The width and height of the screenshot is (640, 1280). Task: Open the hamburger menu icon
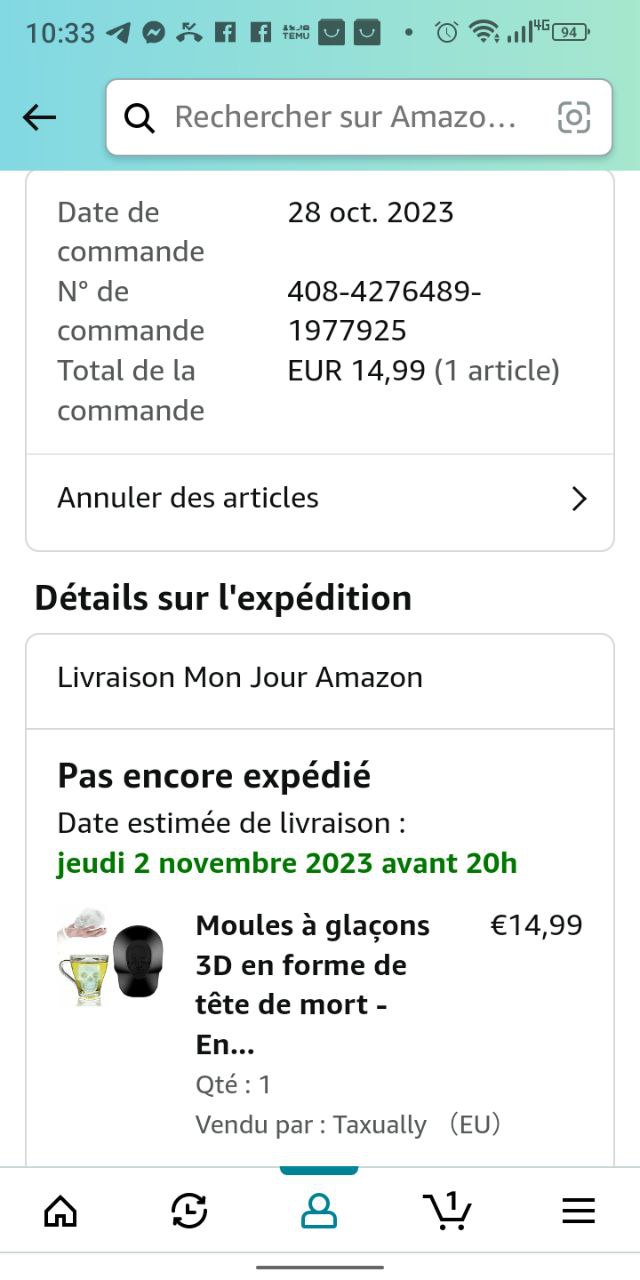coord(578,1211)
